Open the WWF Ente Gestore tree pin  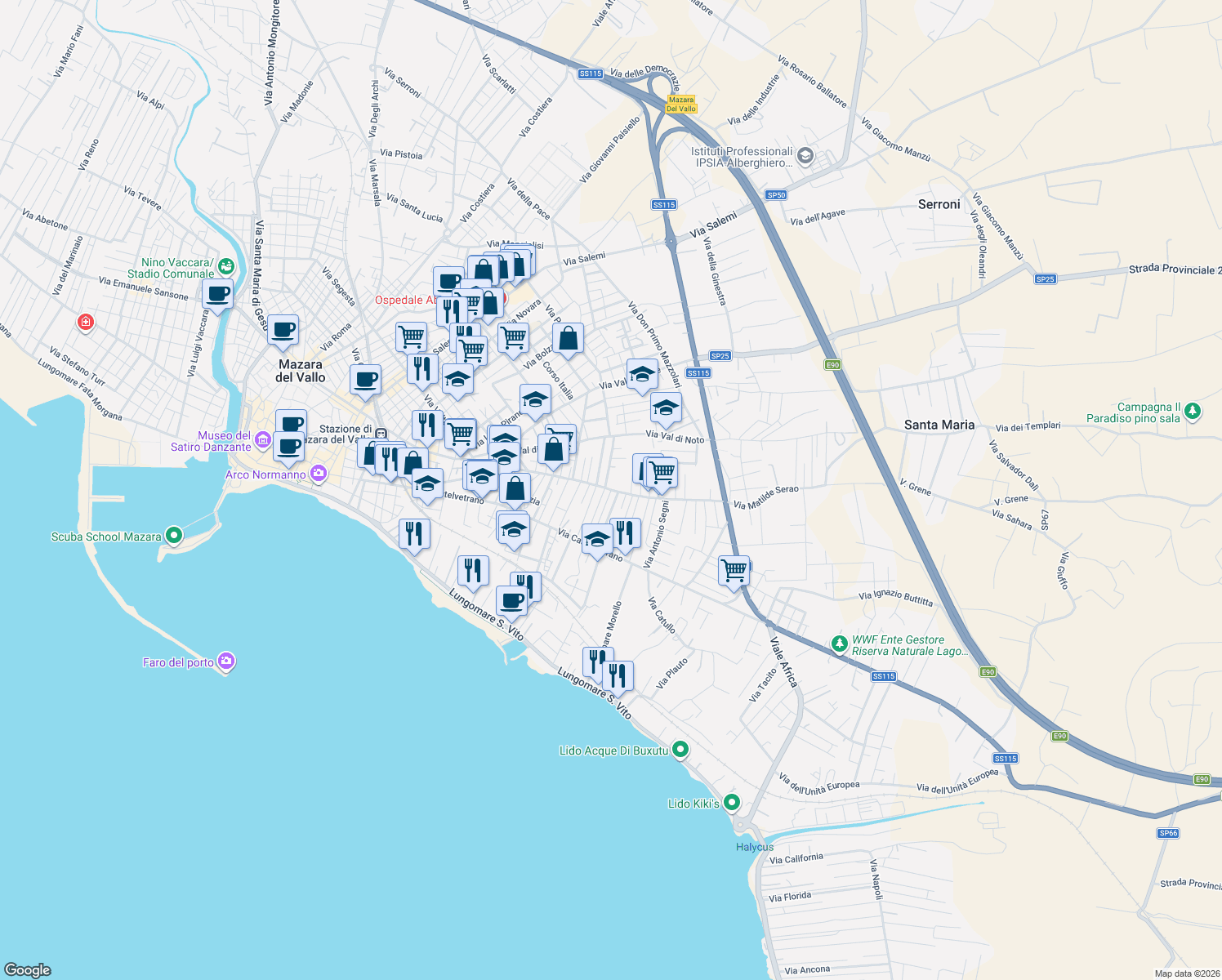coord(839,644)
